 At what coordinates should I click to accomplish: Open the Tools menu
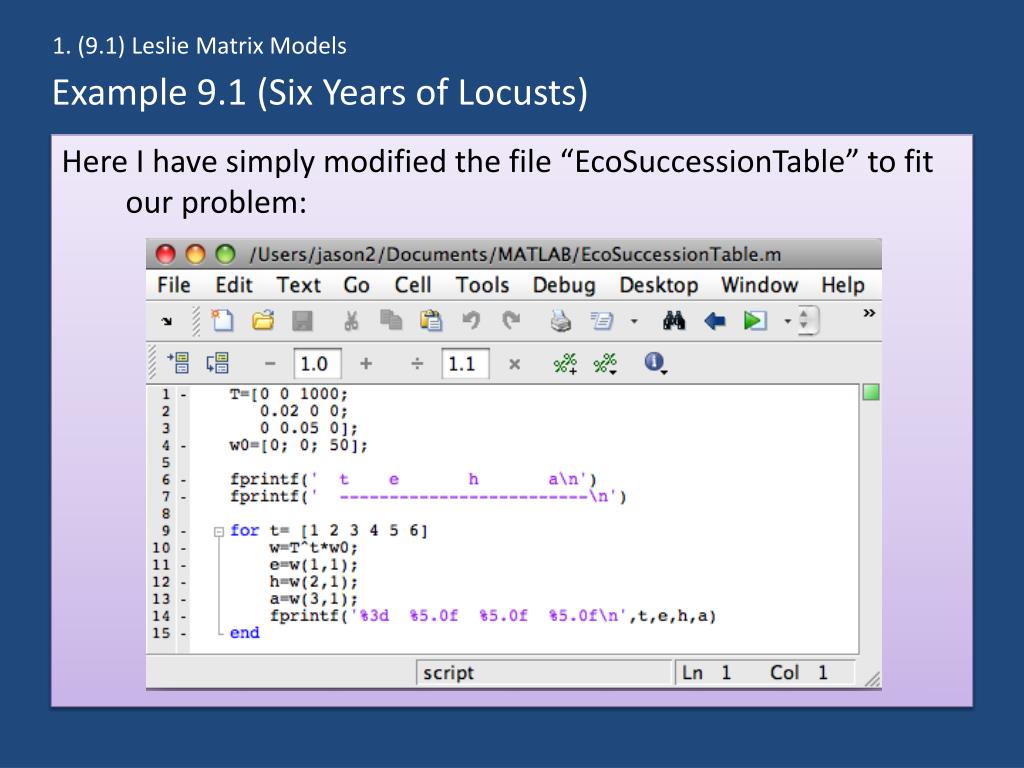click(482, 285)
